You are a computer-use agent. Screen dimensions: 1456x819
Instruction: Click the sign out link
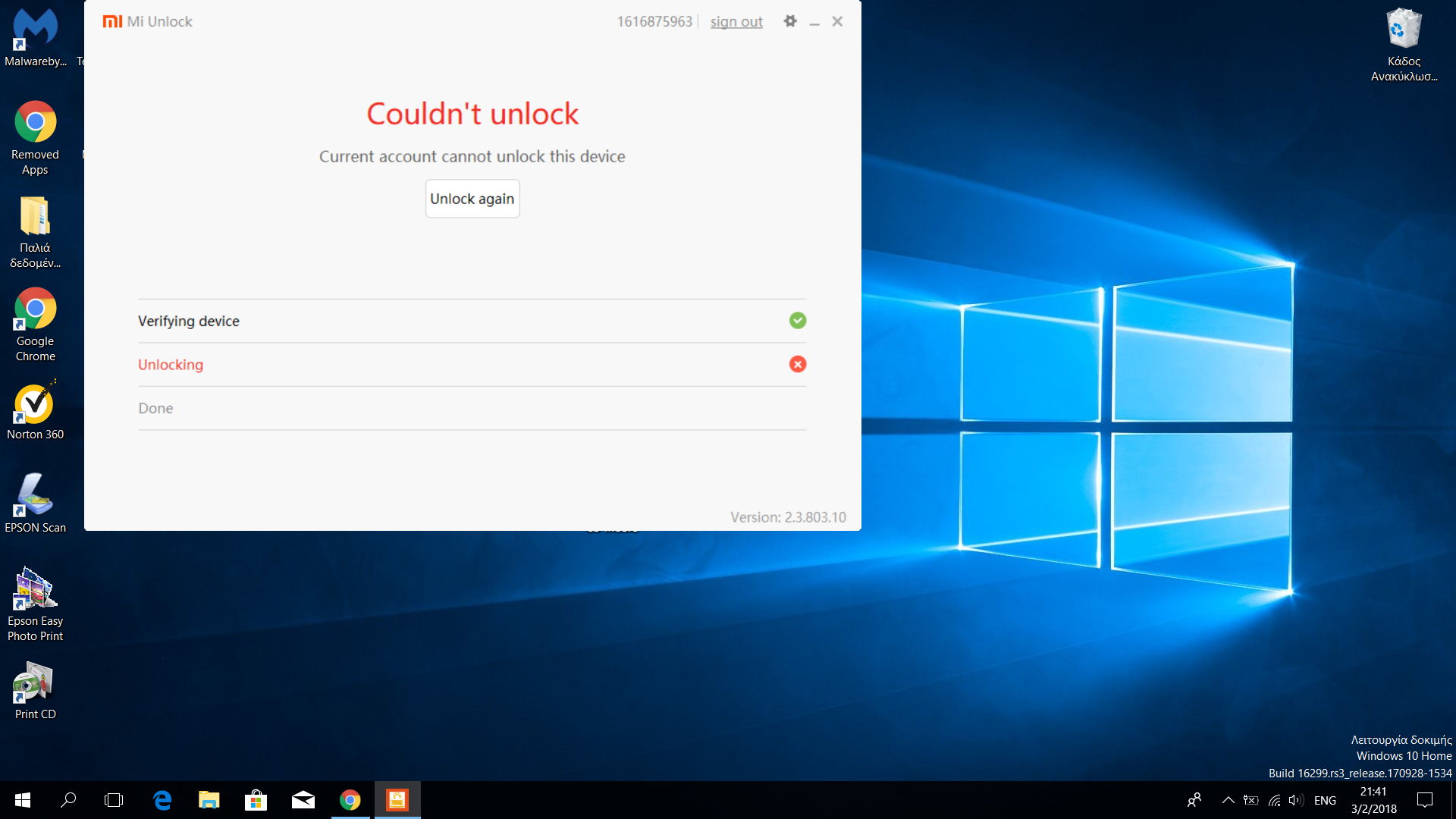point(736,22)
